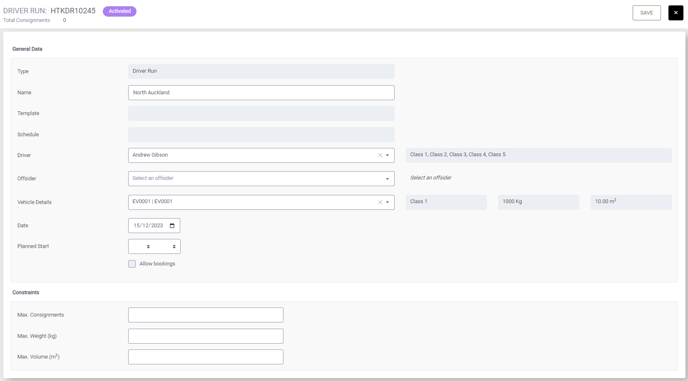688x381 pixels.
Task: Click the SAVE button
Action: pos(646,13)
